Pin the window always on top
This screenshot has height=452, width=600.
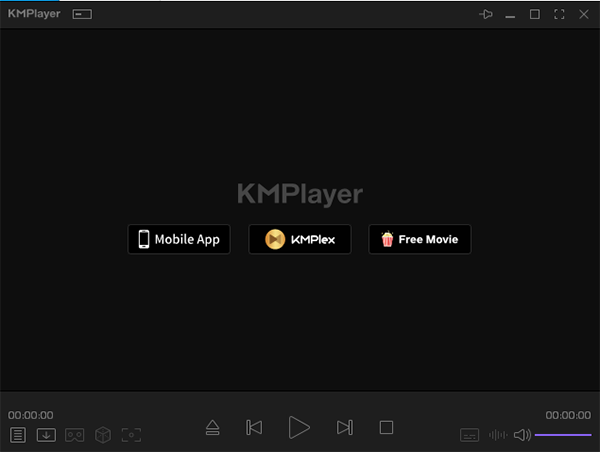click(486, 15)
